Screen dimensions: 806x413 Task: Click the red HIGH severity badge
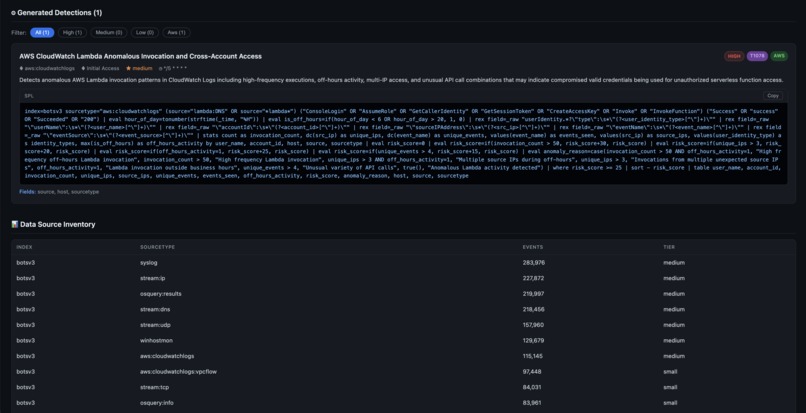[x=734, y=56]
